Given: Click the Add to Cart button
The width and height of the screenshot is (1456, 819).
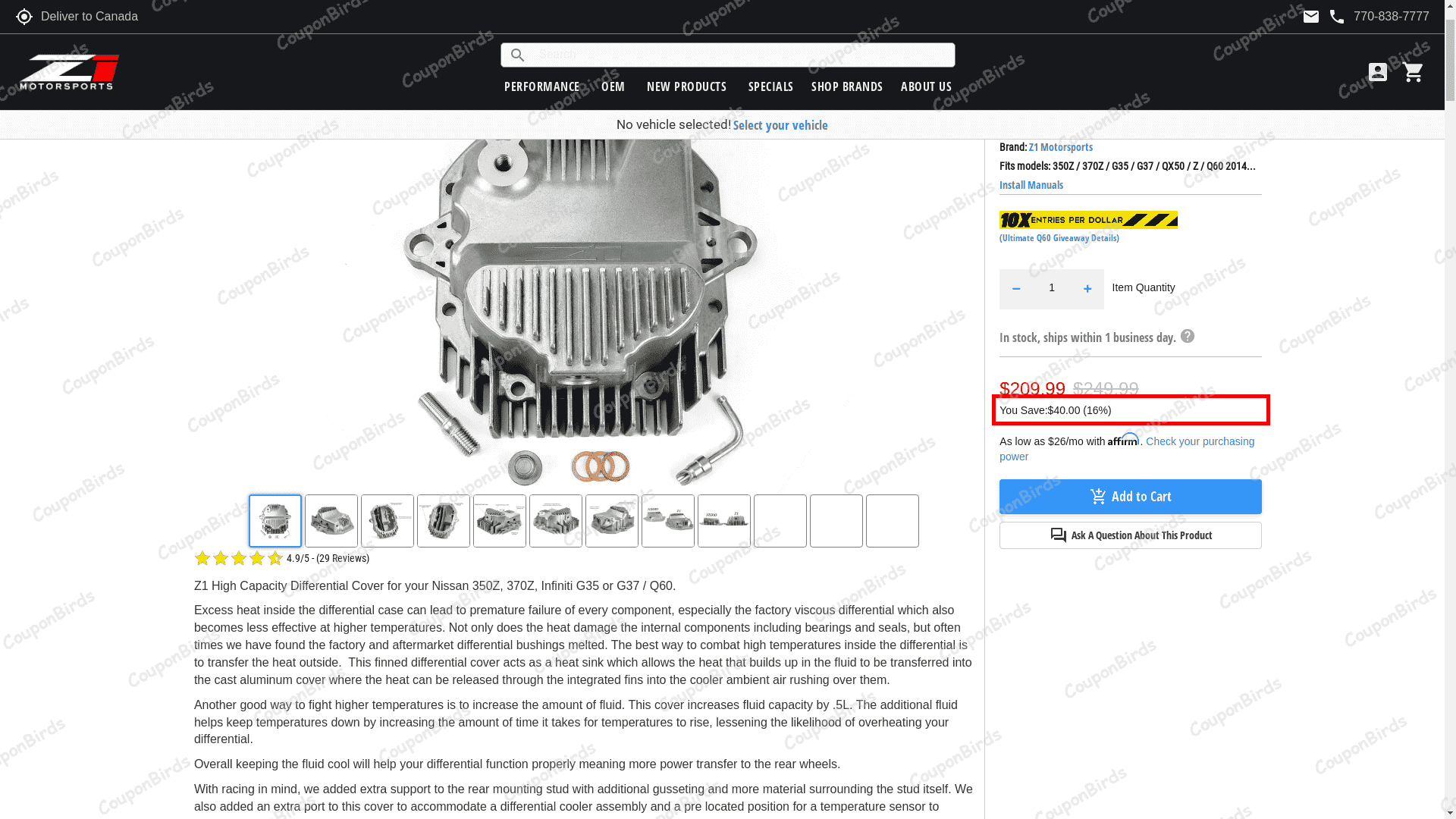Looking at the screenshot, I should coord(1130,497).
